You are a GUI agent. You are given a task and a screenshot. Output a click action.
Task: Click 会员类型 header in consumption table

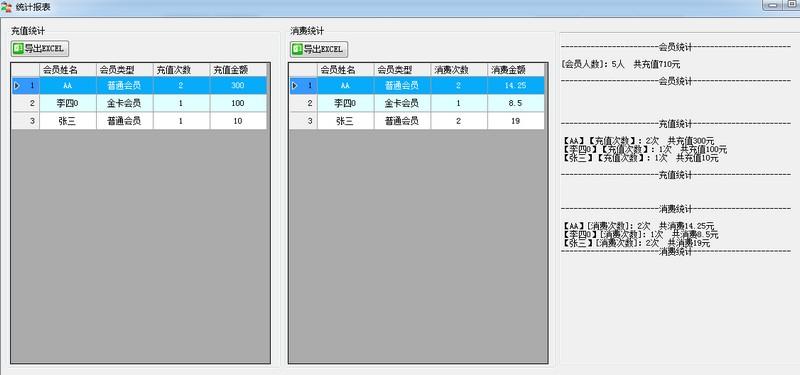pos(402,70)
